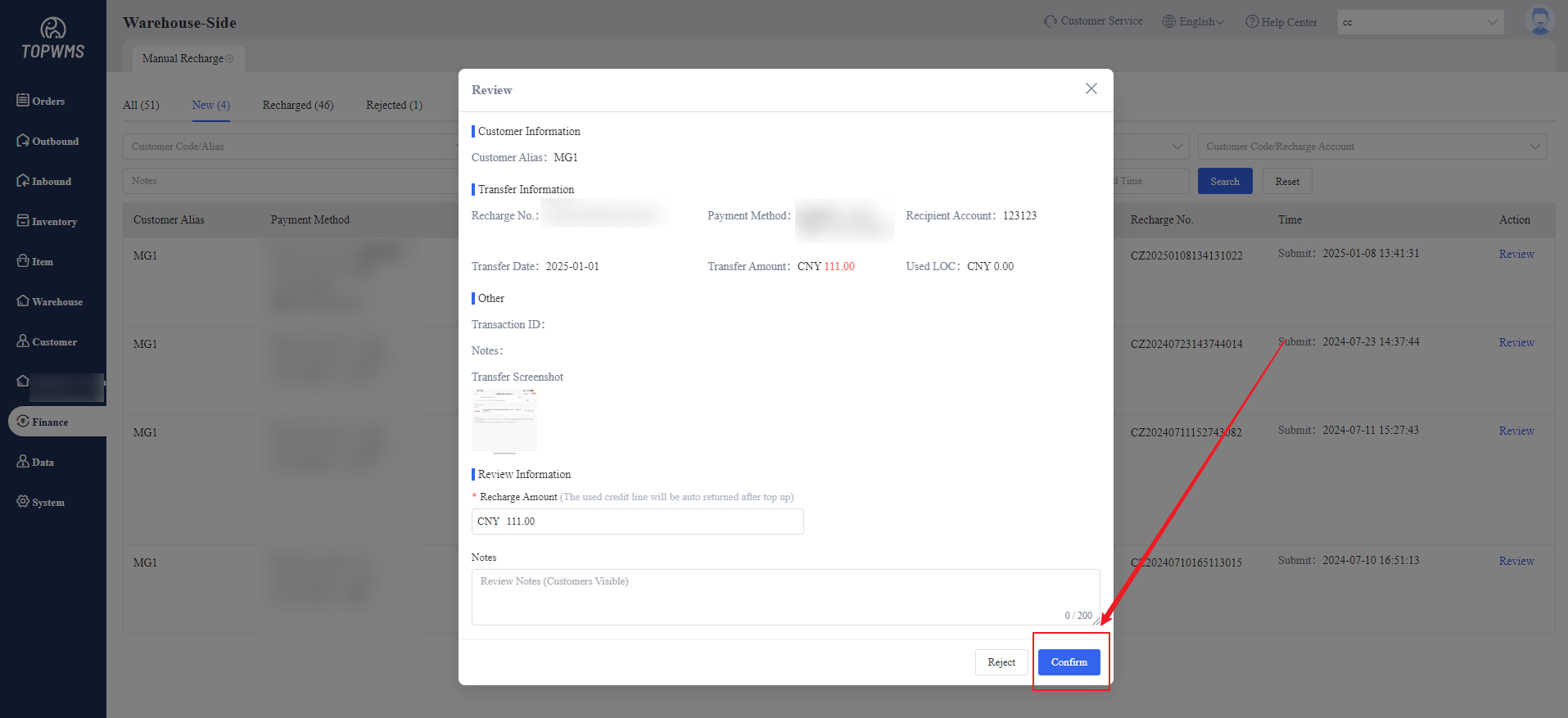The width and height of the screenshot is (1568, 718).
Task: Open the 'cc' account dropdown
Action: tap(1420, 22)
